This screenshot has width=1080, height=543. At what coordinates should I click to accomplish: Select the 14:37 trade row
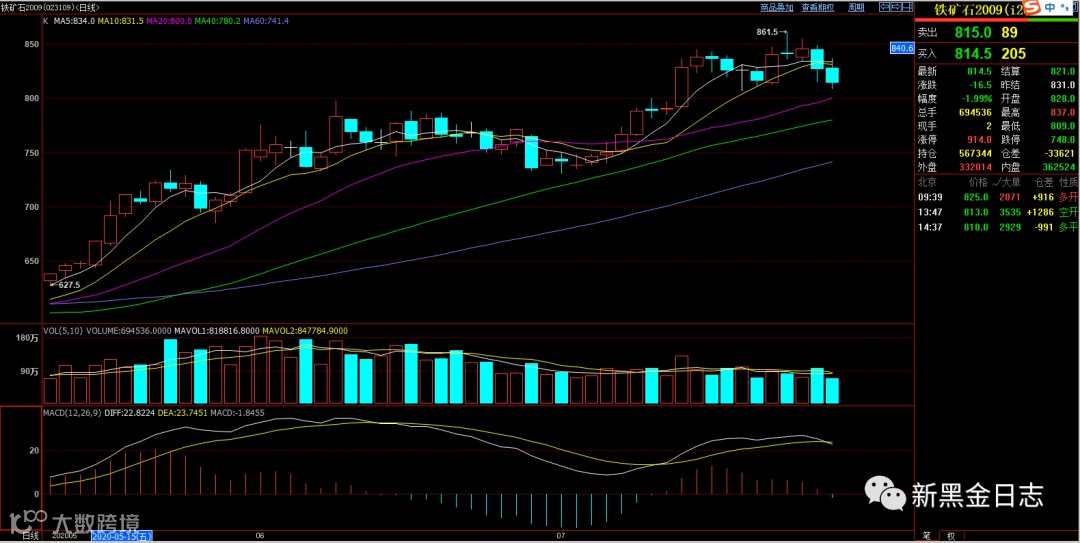997,227
